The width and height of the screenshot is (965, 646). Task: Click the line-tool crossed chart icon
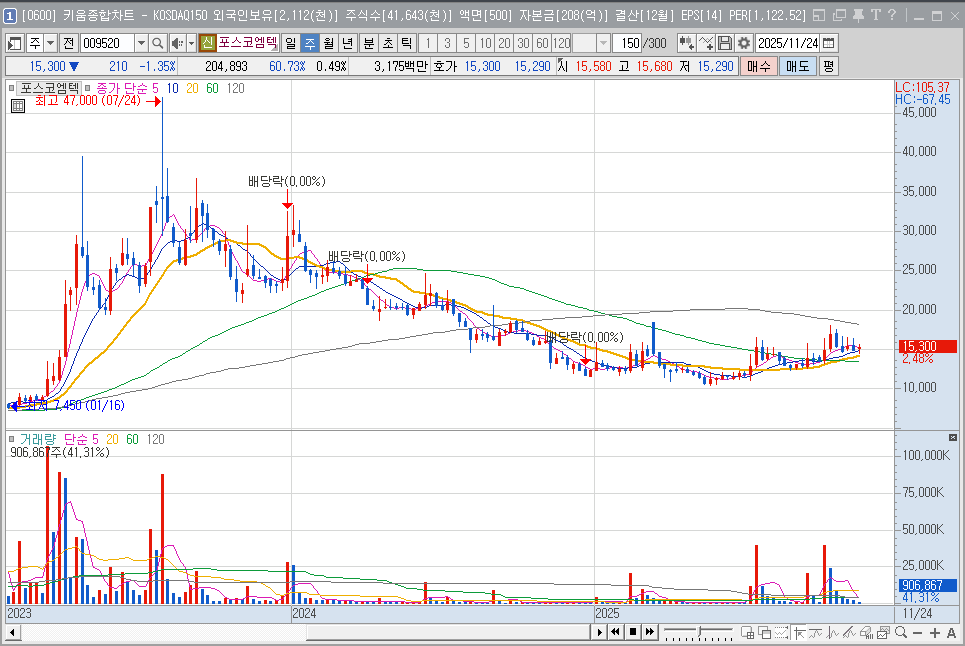click(x=706, y=43)
